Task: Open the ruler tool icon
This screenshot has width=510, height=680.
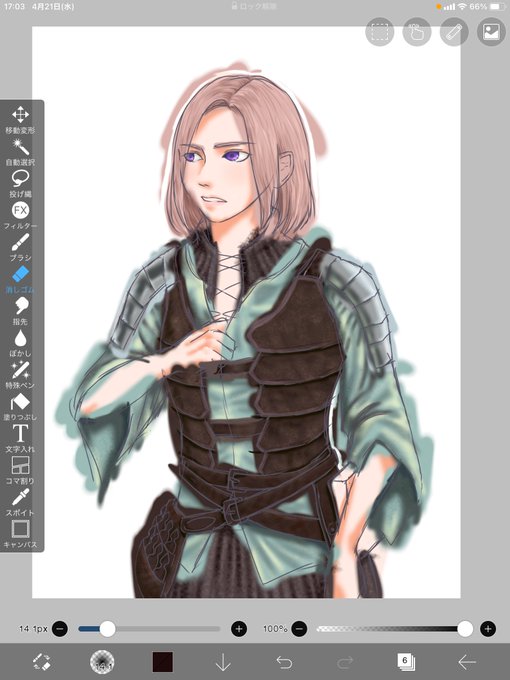Action: point(454,32)
